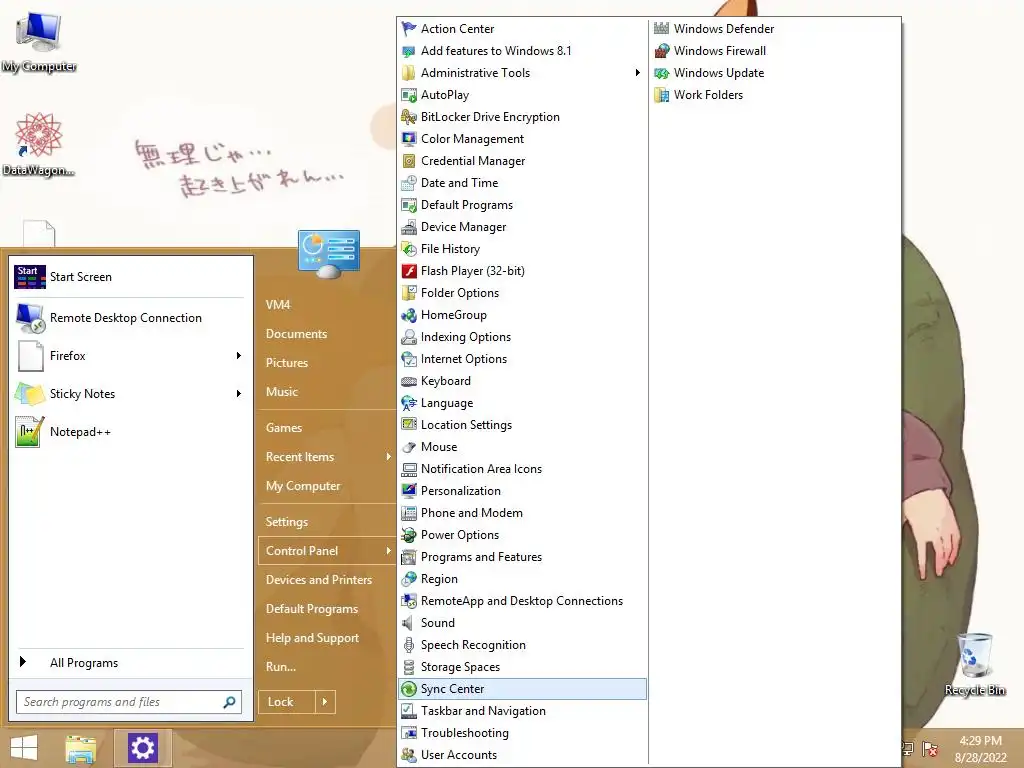Click the Device Manager icon
Screen dimensions: 1024x768
pyautogui.click(x=409, y=227)
